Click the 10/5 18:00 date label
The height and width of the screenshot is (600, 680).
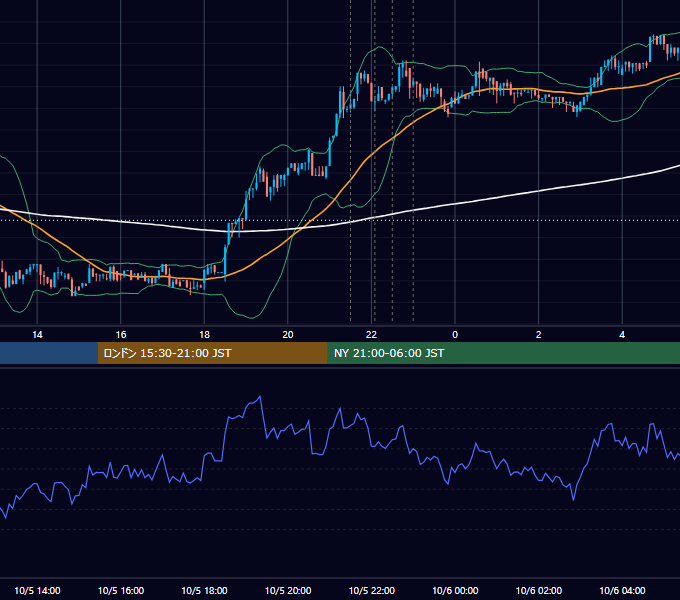click(x=204, y=590)
